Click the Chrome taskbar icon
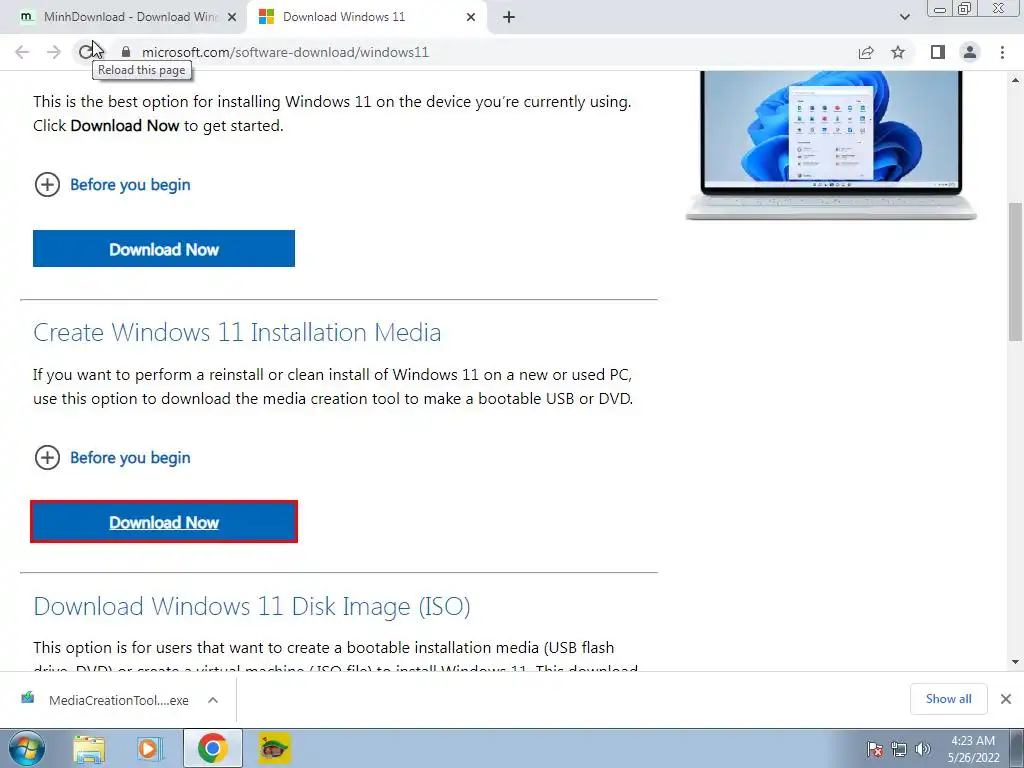The width and height of the screenshot is (1024, 768). (212, 748)
